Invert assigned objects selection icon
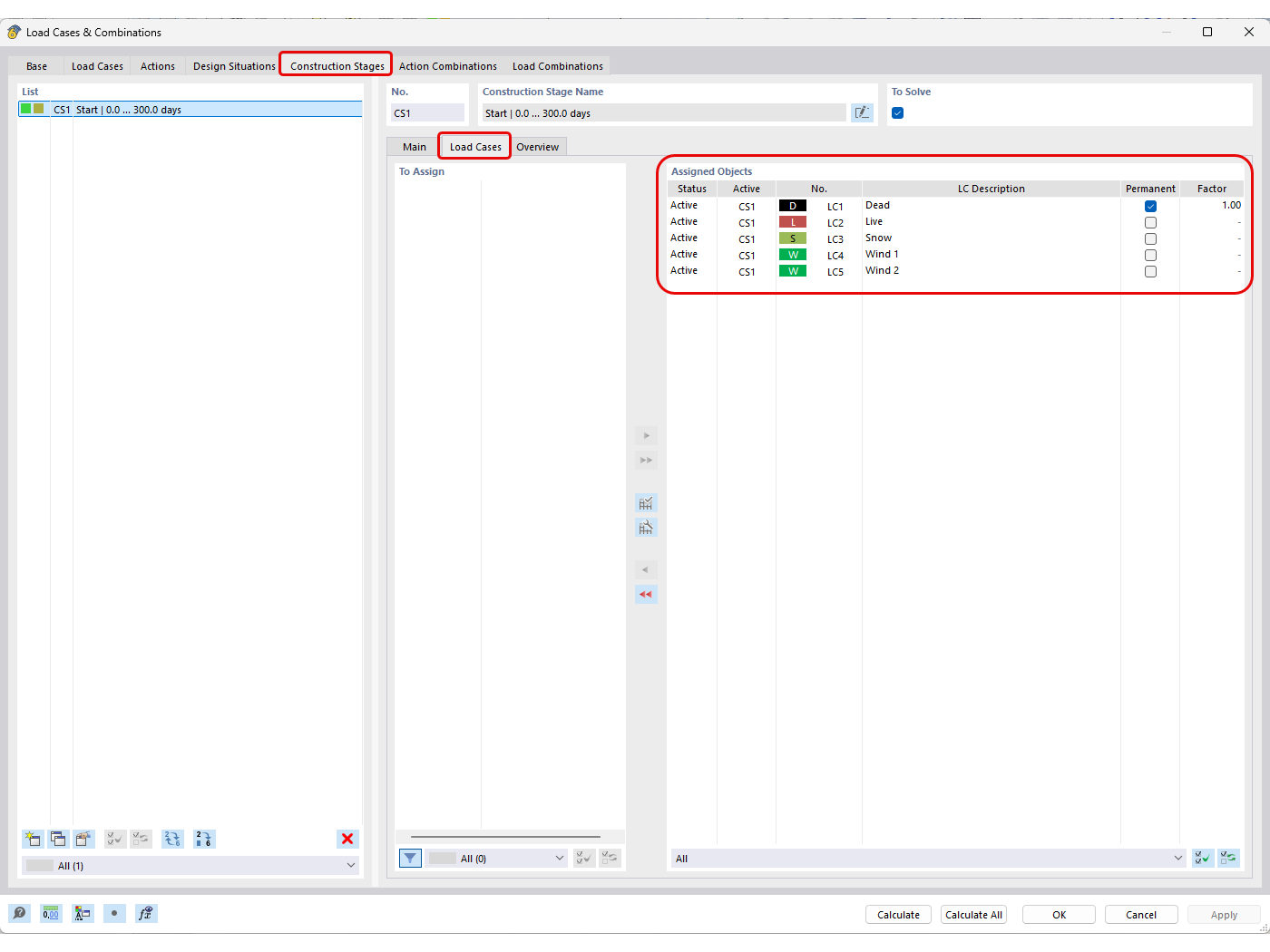Screen dimensions: 1270x952 click(x=1228, y=858)
